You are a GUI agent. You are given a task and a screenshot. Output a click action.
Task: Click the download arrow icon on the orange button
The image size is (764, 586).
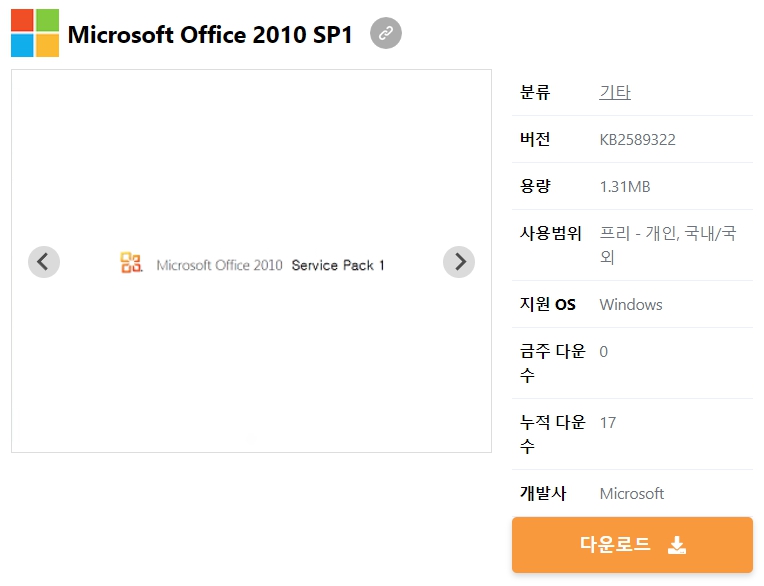(677, 545)
